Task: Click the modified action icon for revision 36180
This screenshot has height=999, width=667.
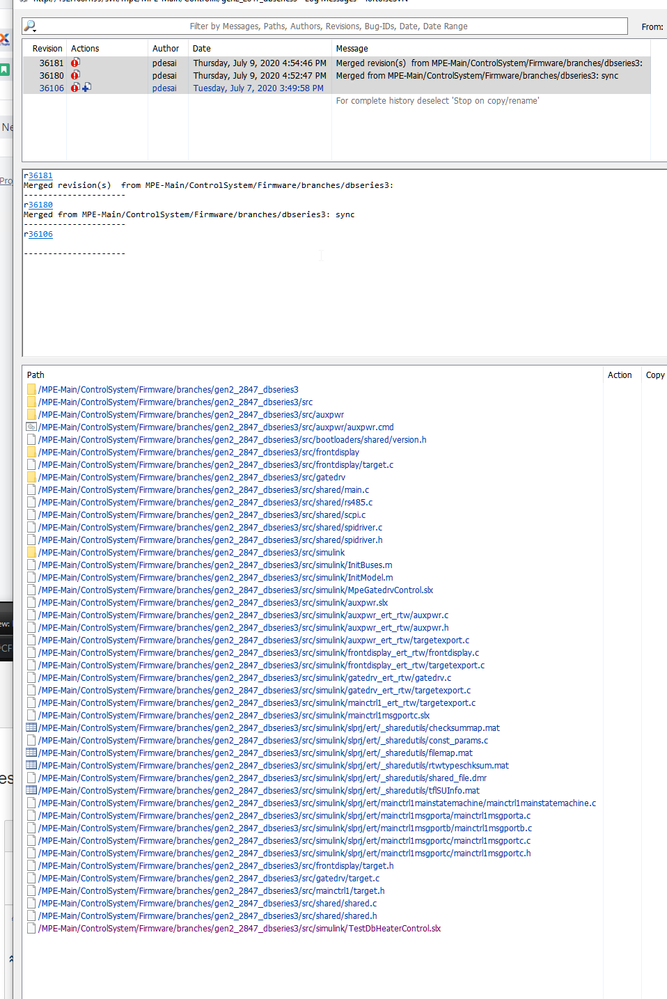Action: pos(75,75)
